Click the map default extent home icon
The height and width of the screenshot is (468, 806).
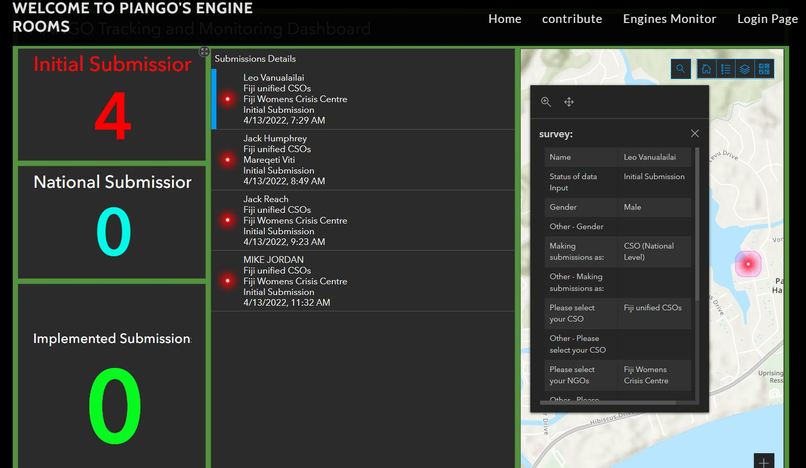[x=706, y=69]
